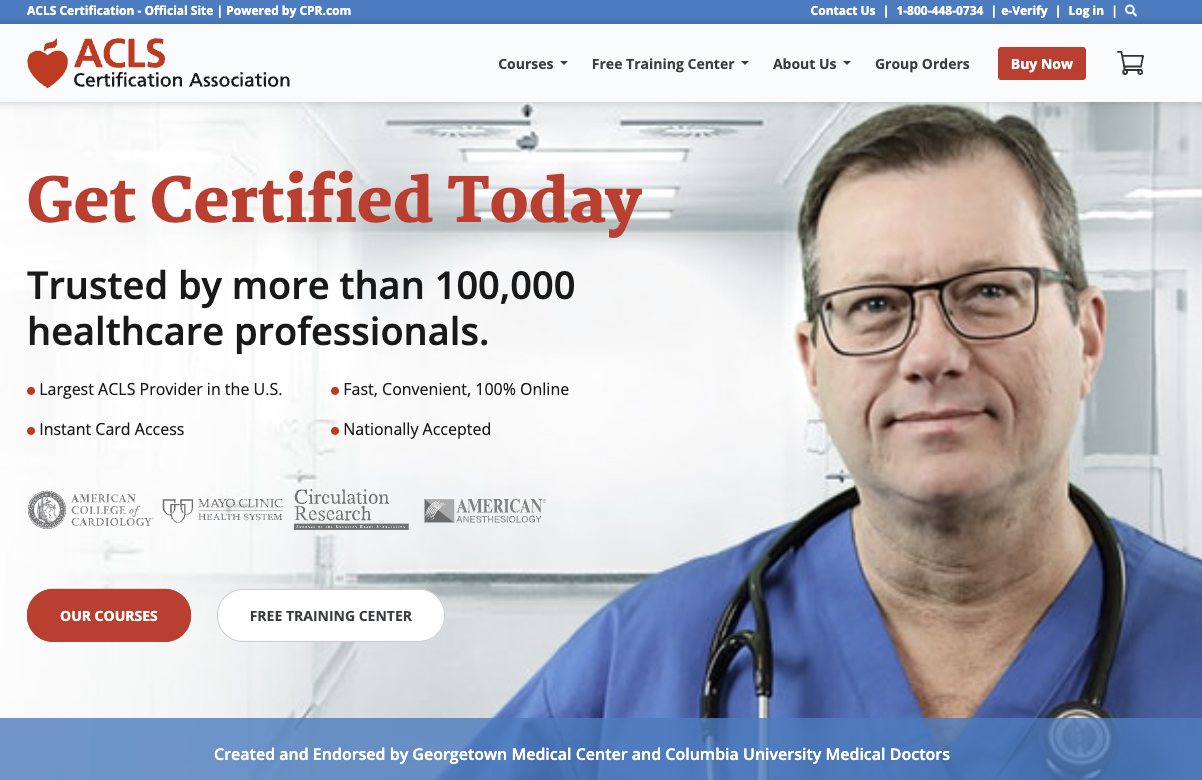Open the e-Verify link
The height and width of the screenshot is (780, 1202).
pyautogui.click(x=1024, y=11)
